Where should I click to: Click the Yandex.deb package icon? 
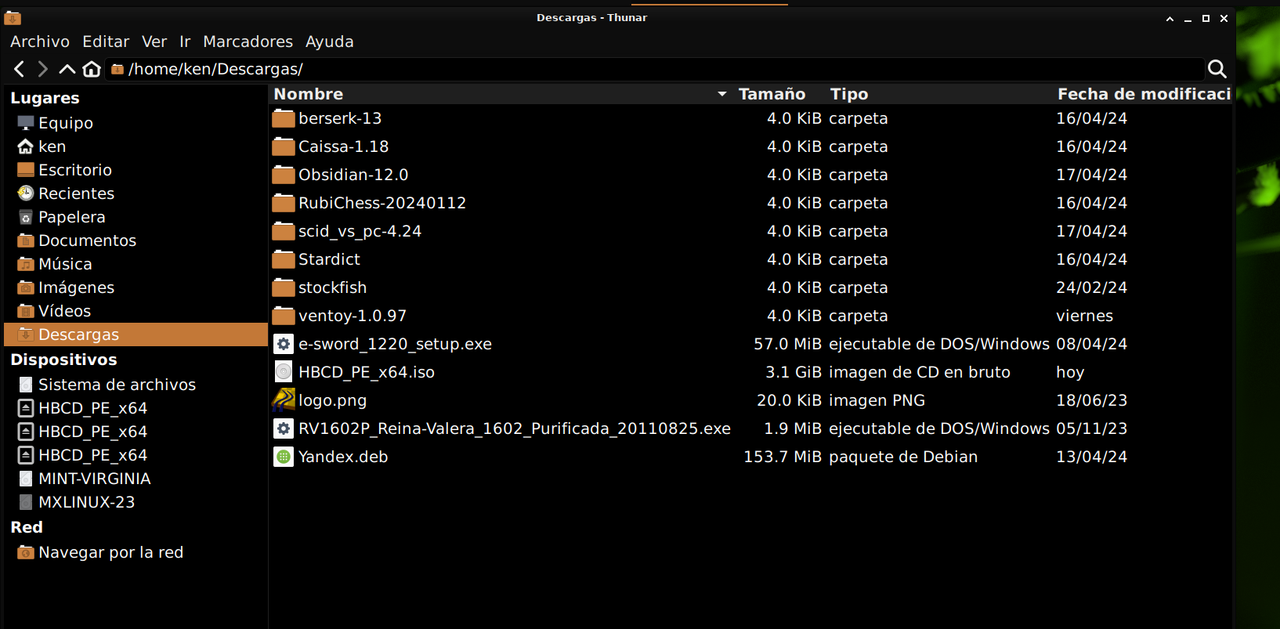click(284, 457)
